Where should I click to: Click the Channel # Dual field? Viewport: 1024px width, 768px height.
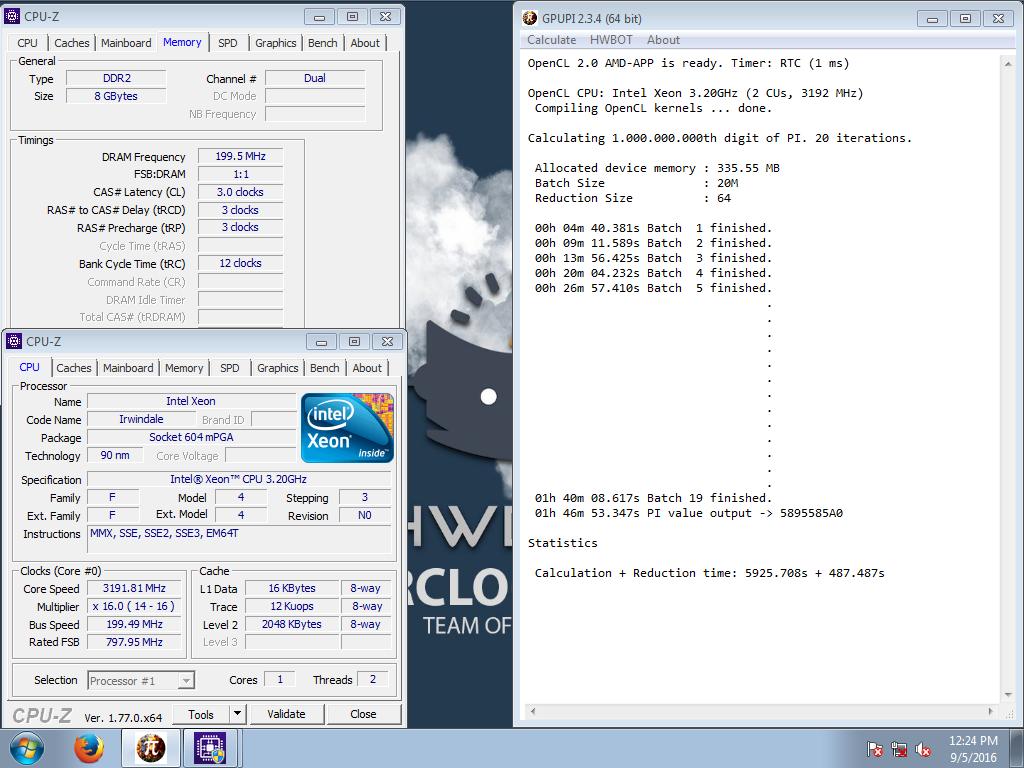pyautogui.click(x=315, y=78)
